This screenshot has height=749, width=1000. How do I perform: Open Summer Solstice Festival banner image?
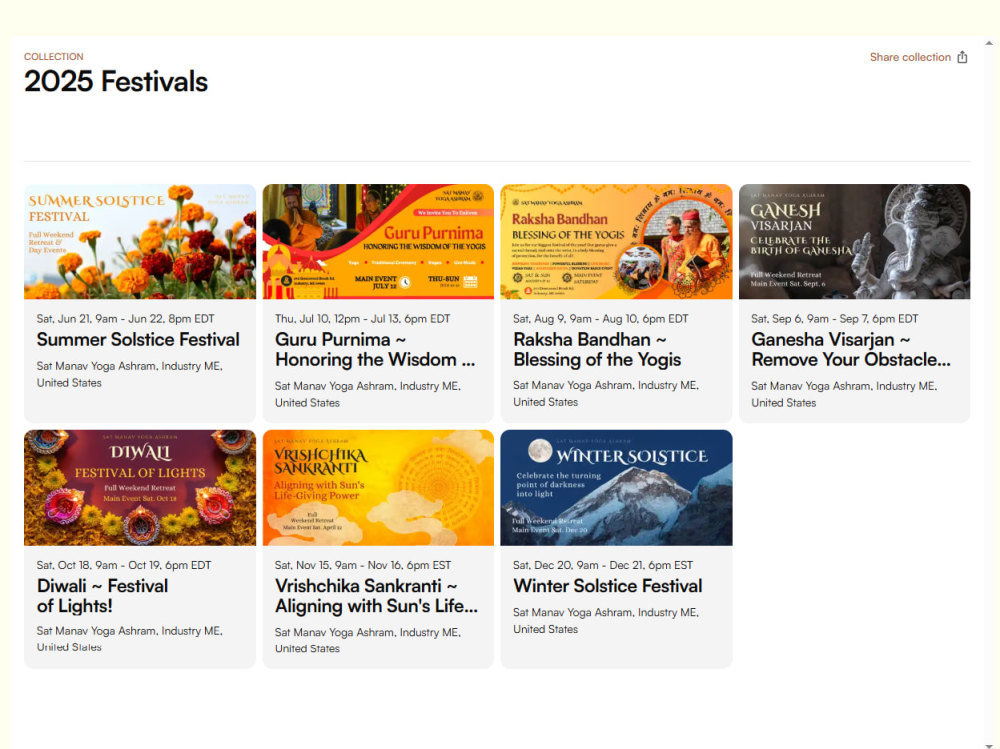tap(140, 242)
